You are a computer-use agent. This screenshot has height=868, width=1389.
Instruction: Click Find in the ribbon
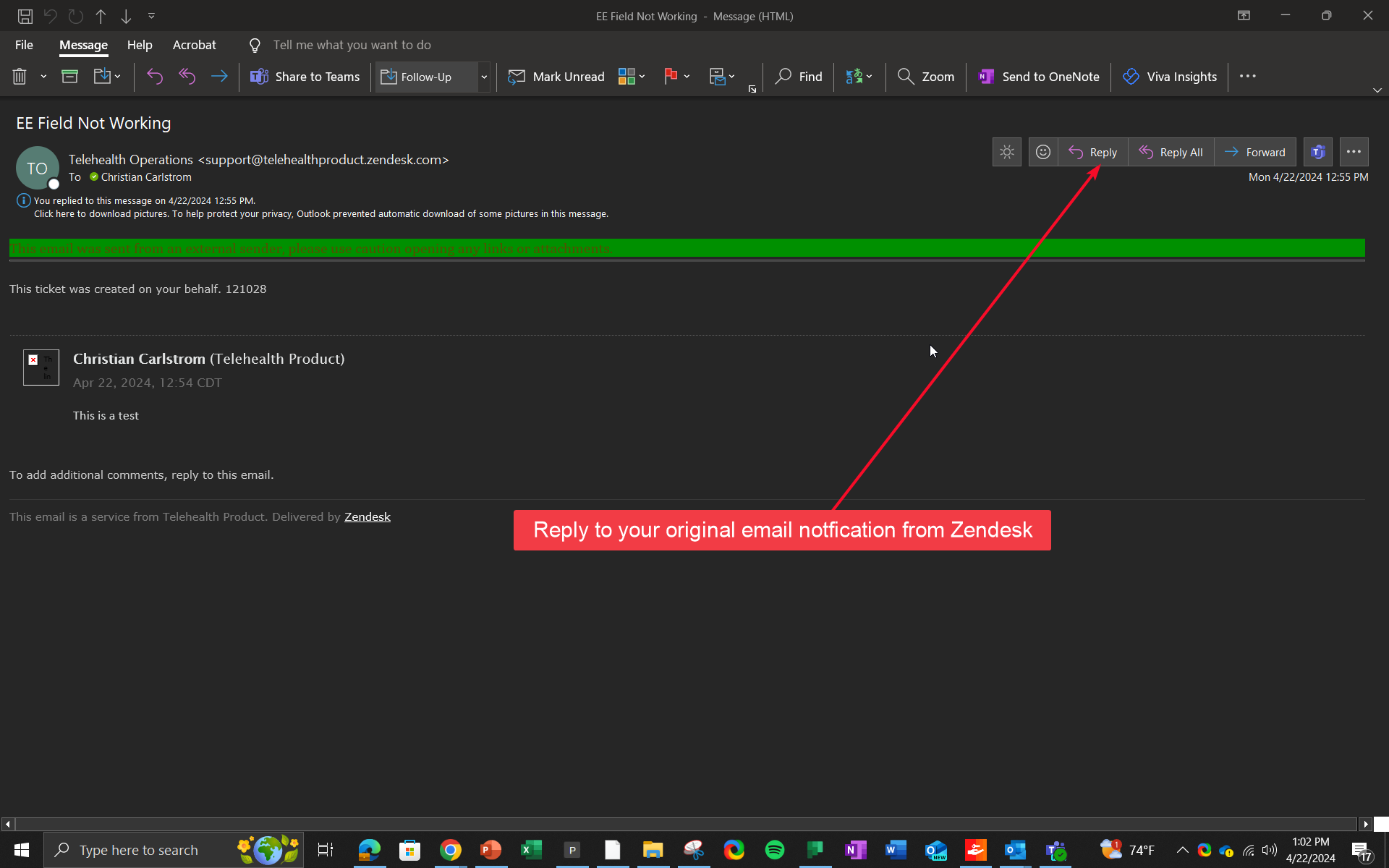[799, 76]
